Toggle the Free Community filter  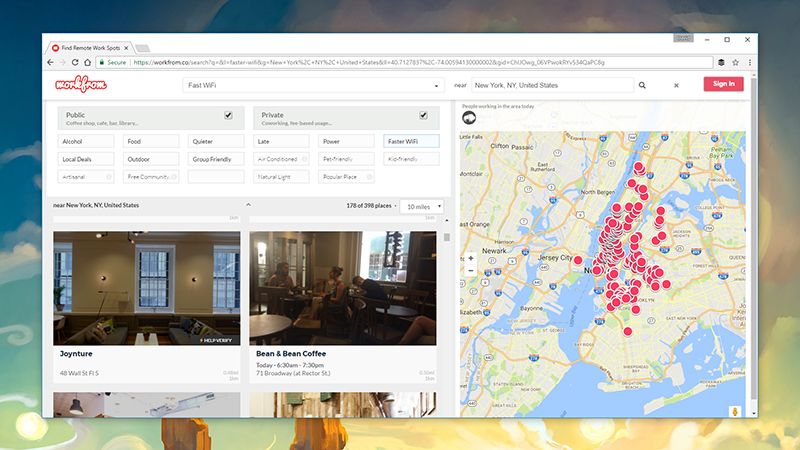click(x=151, y=177)
